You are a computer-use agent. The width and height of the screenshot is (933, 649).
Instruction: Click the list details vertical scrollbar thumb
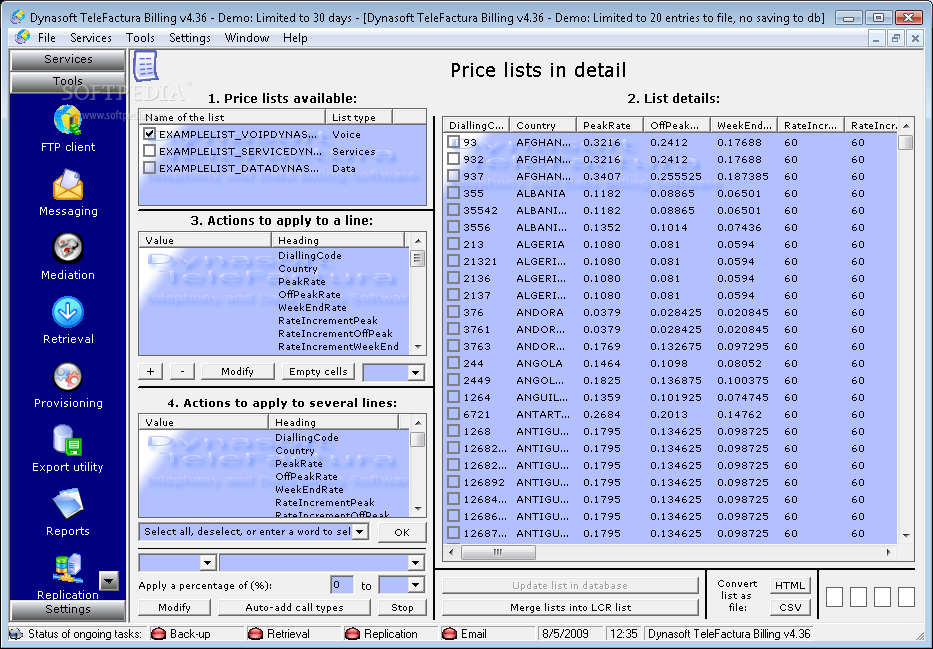(906, 143)
